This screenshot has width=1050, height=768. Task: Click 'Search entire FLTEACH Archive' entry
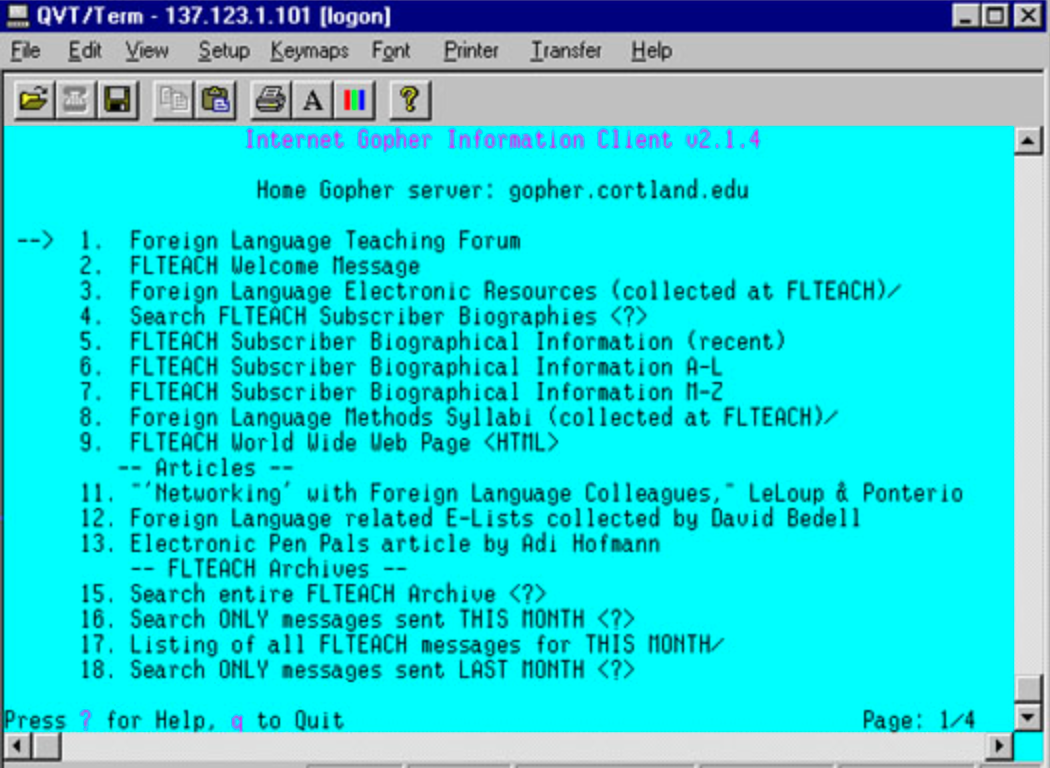[338, 594]
